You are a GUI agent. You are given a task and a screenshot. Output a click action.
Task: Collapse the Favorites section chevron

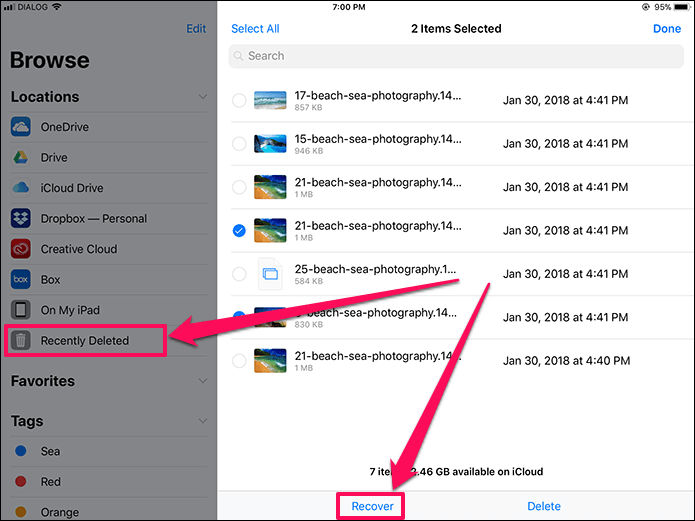(203, 381)
